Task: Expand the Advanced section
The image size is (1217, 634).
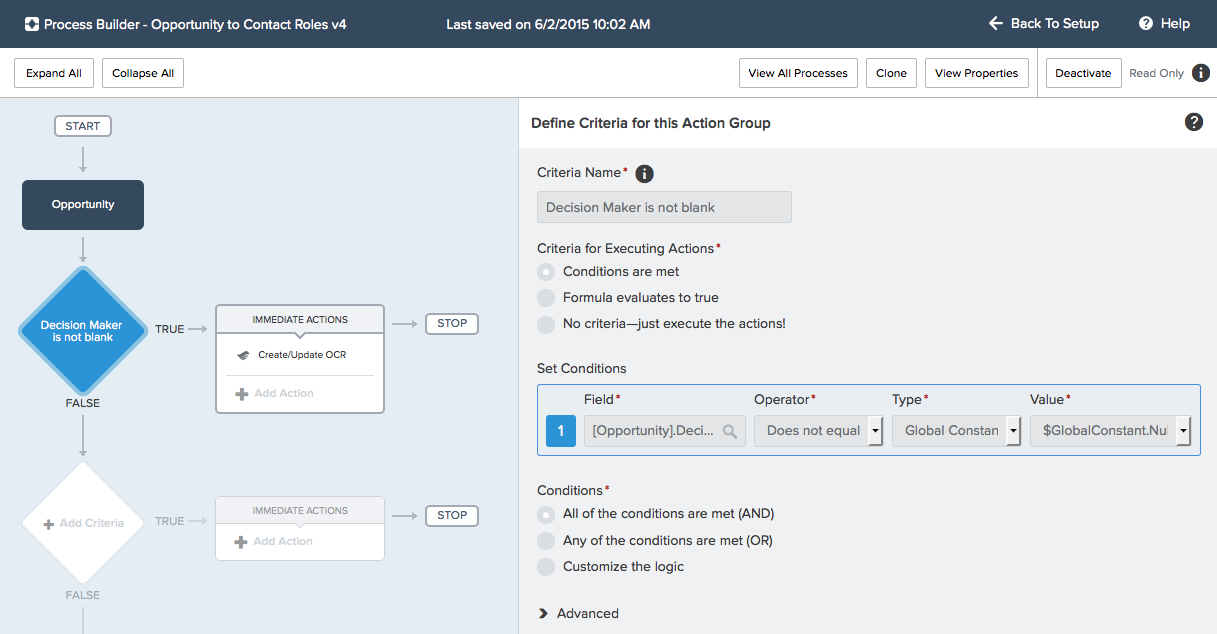Action: (x=578, y=613)
